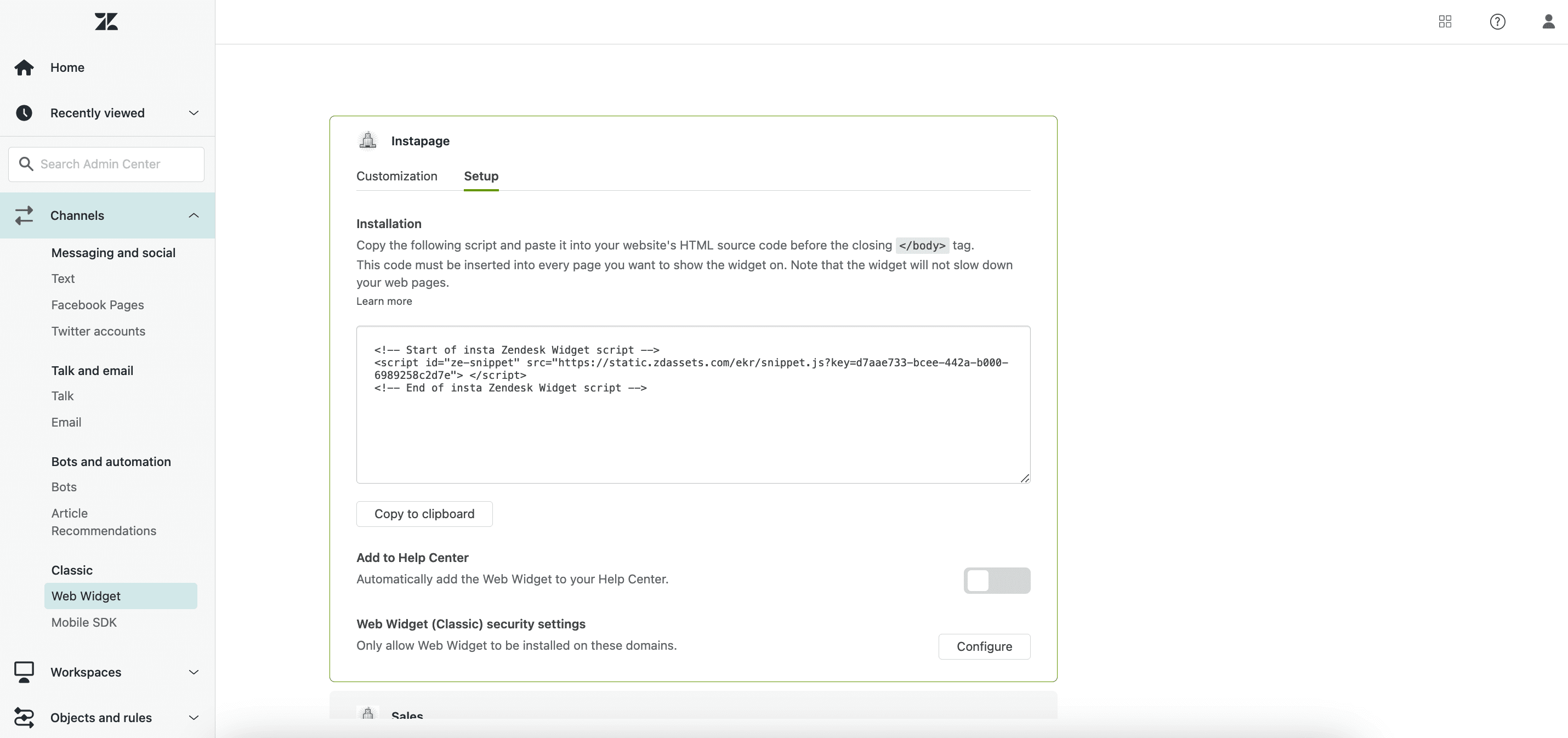Click the Learn more link
The image size is (1568, 738).
tap(384, 300)
